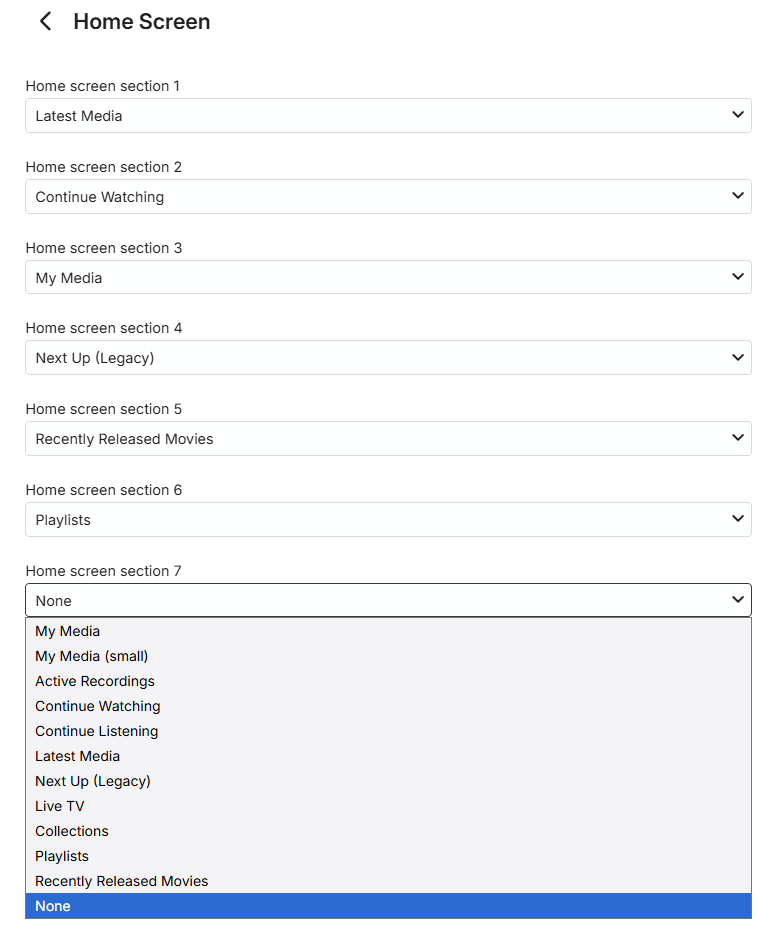Open Home screen section 4 dropdown
The image size is (779, 925).
coord(388,358)
